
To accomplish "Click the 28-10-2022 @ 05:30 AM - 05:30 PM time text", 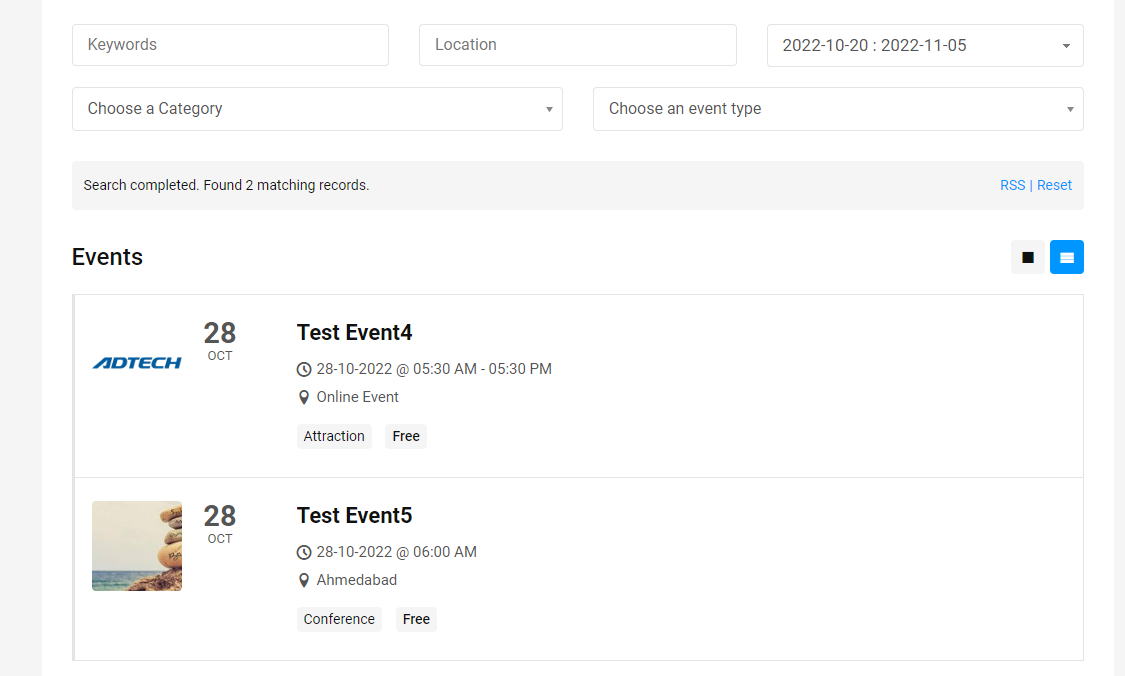I will coord(434,369).
